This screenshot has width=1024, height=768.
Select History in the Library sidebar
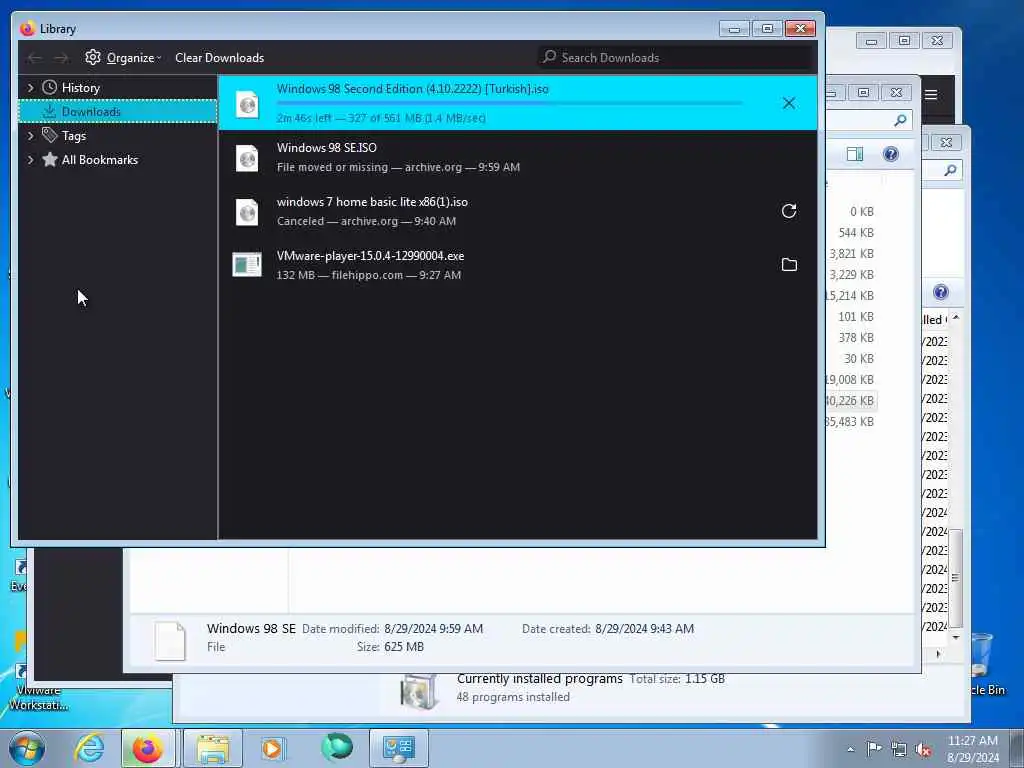pos(80,88)
